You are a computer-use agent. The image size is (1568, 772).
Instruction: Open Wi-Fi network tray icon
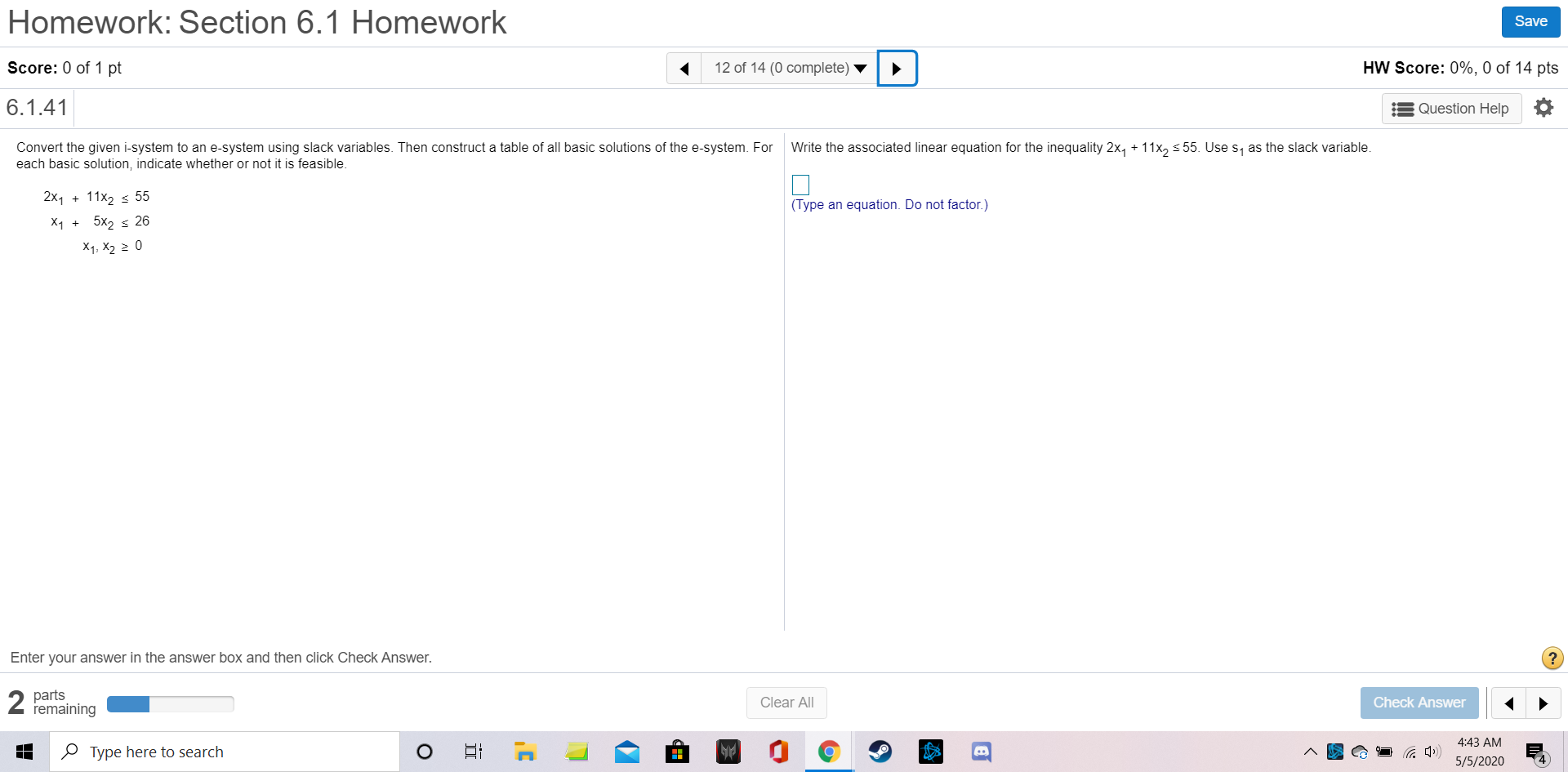(1410, 752)
